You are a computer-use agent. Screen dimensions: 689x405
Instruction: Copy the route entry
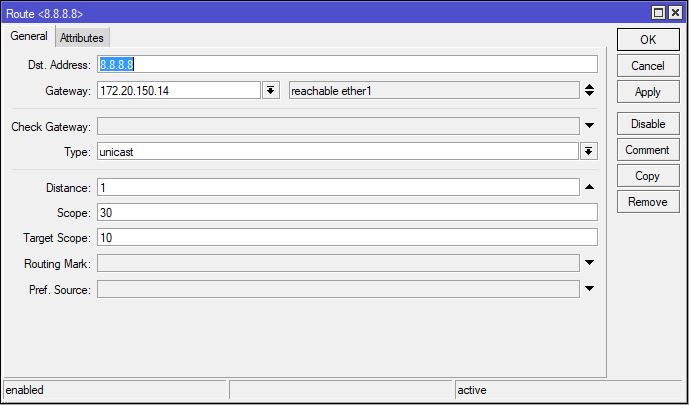click(647, 176)
